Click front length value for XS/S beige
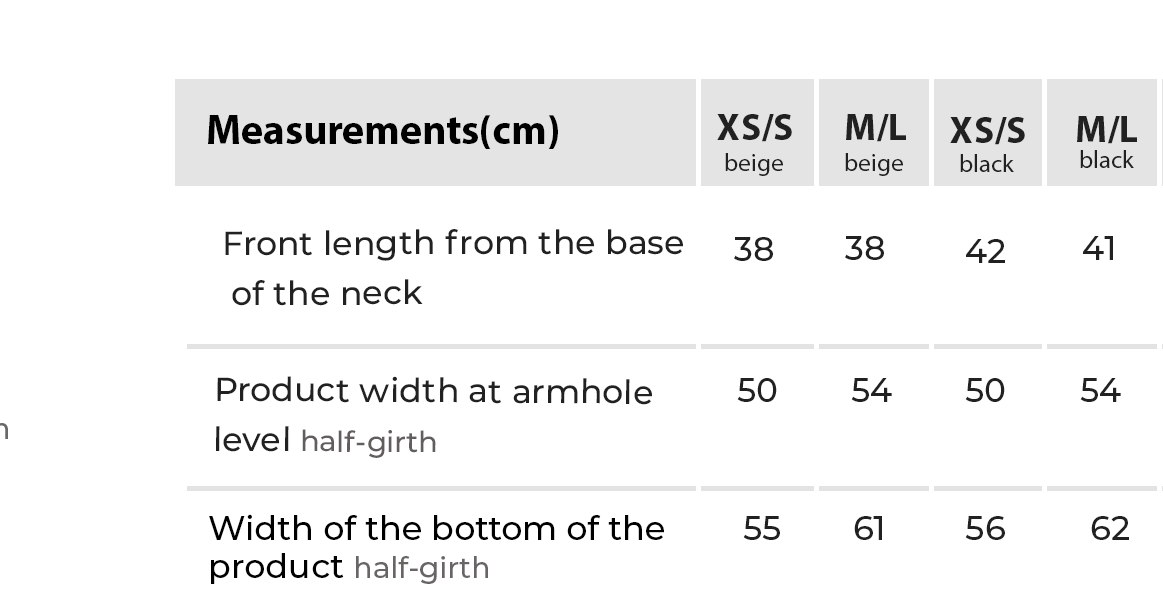This screenshot has width=1163, height=610. [x=753, y=249]
